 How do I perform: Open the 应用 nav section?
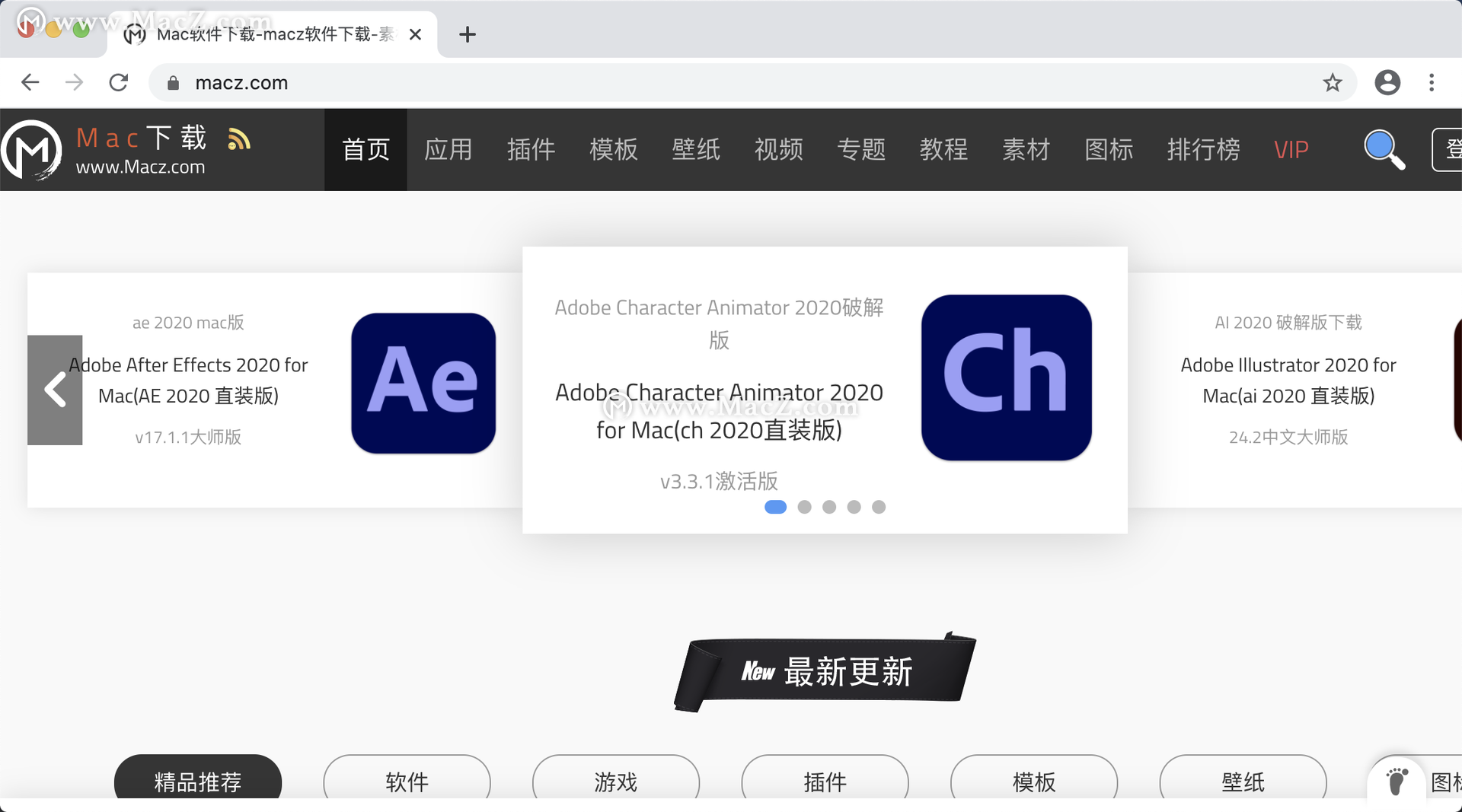(448, 149)
